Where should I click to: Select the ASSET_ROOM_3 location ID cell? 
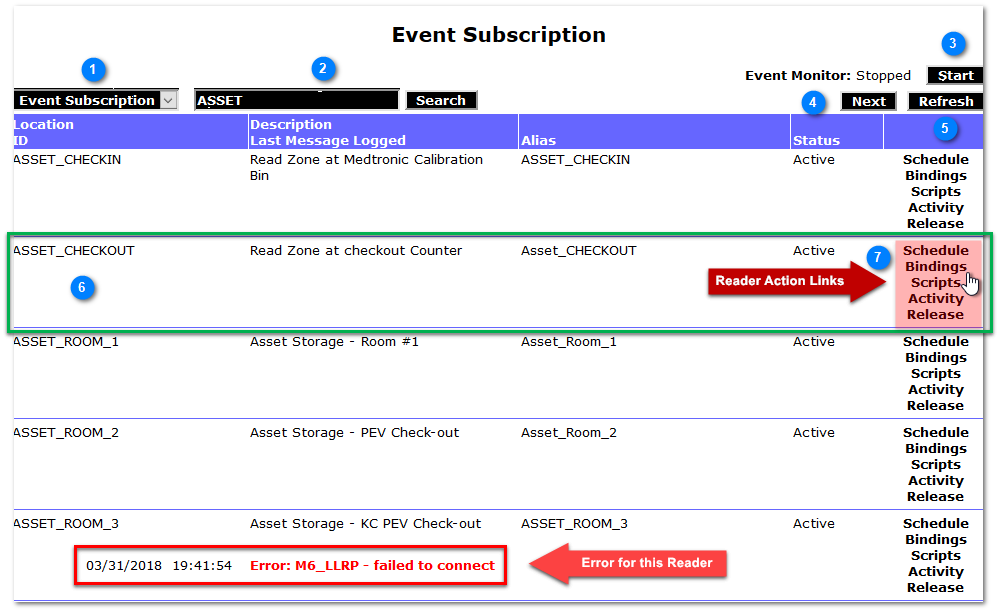(x=66, y=523)
